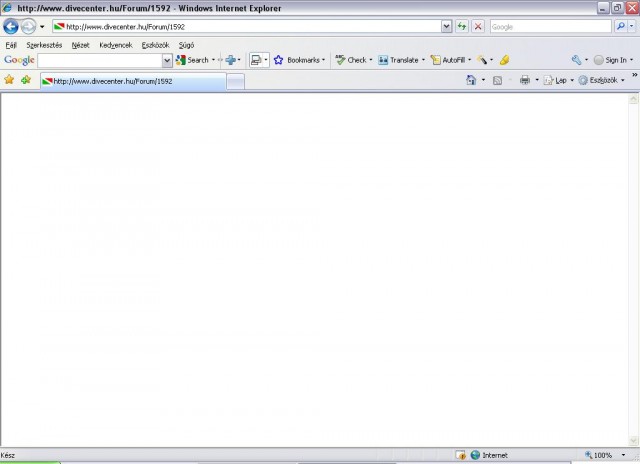This screenshot has width=640, height=464.
Task: Click the Sign In button
Action: 610,60
